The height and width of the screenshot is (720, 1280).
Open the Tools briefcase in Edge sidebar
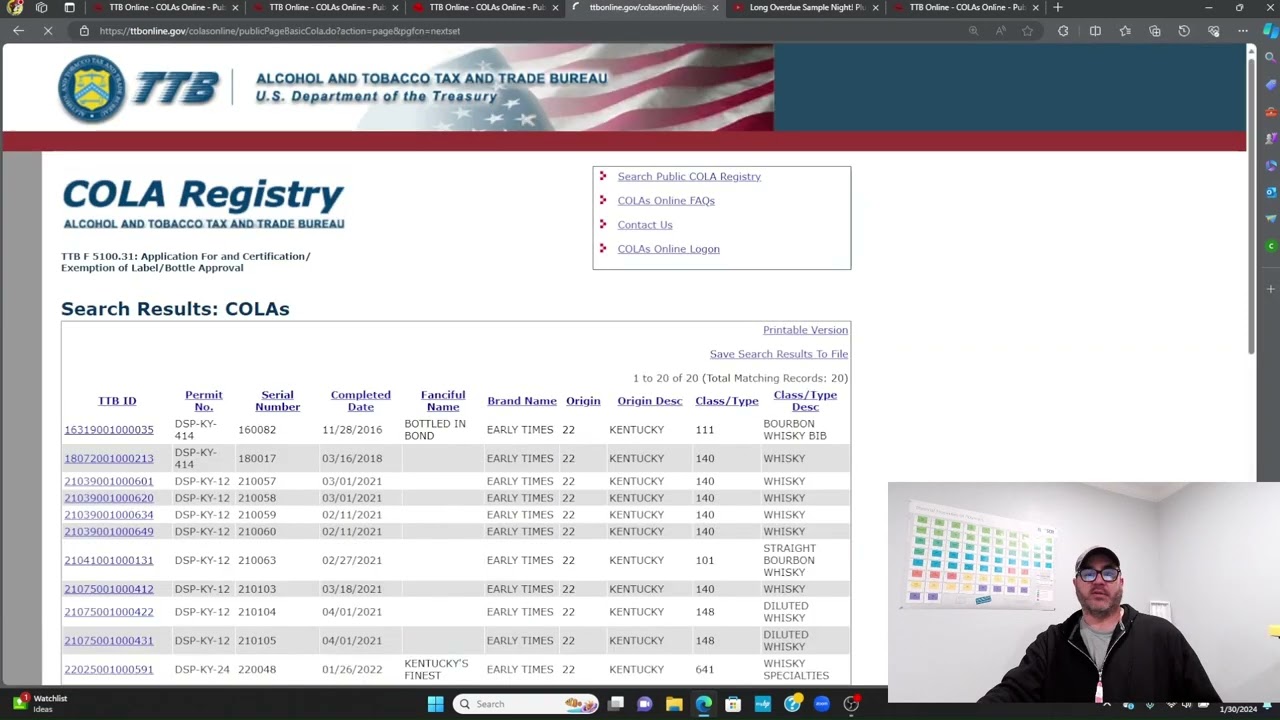(1271, 112)
